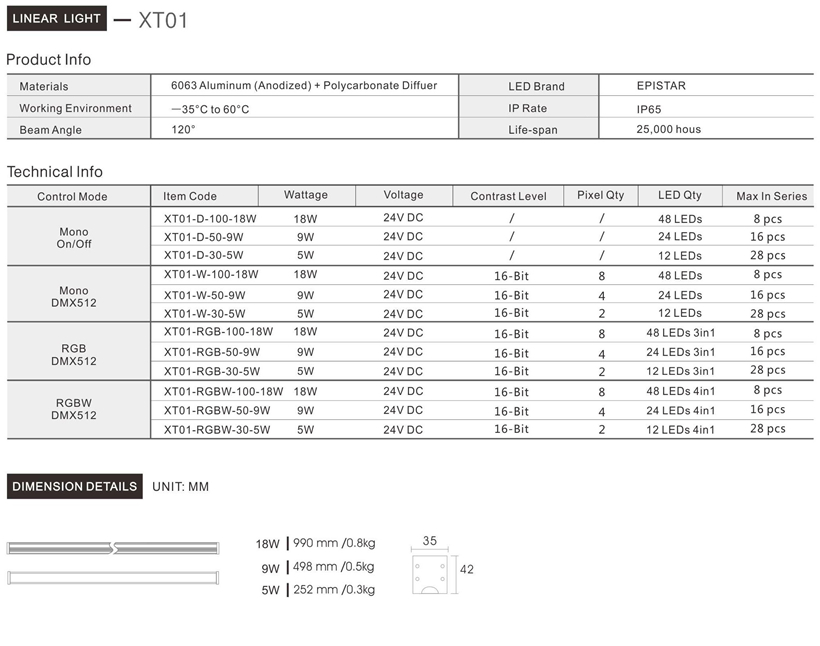Viewport: 820px width, 646px height.
Task: Click the lower linear light illustration
Action: [112, 577]
